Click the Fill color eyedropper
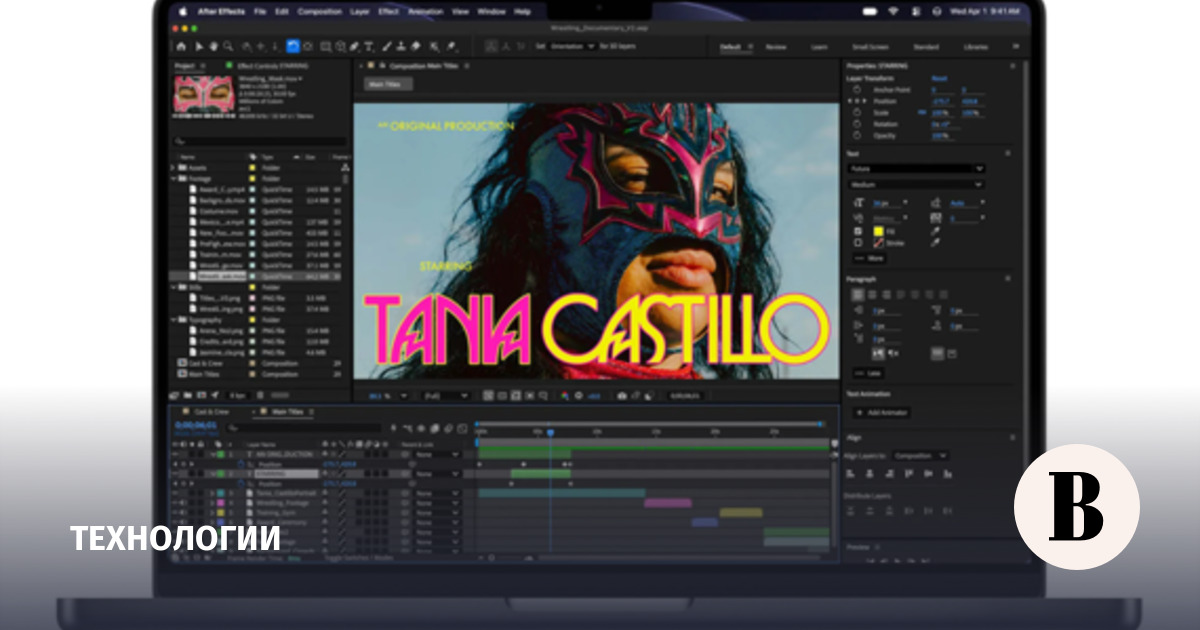 point(934,231)
